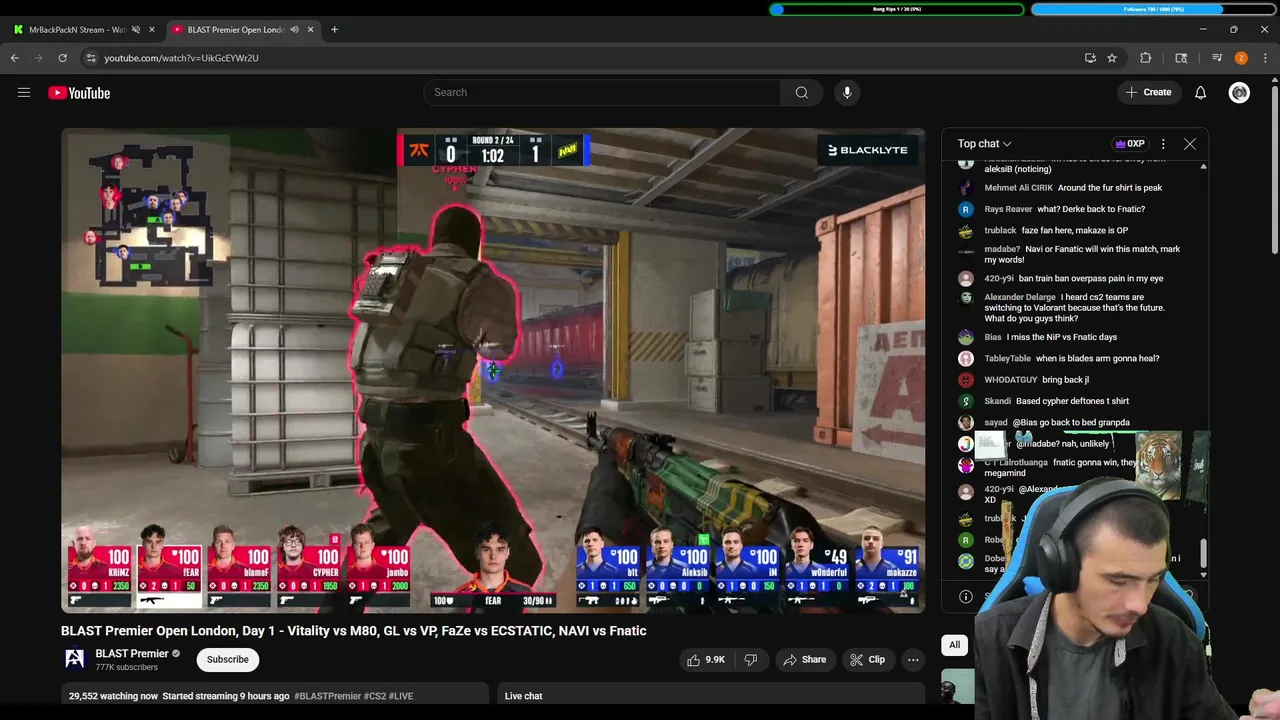Open media controls in Chrome toolbar

click(x=1217, y=58)
